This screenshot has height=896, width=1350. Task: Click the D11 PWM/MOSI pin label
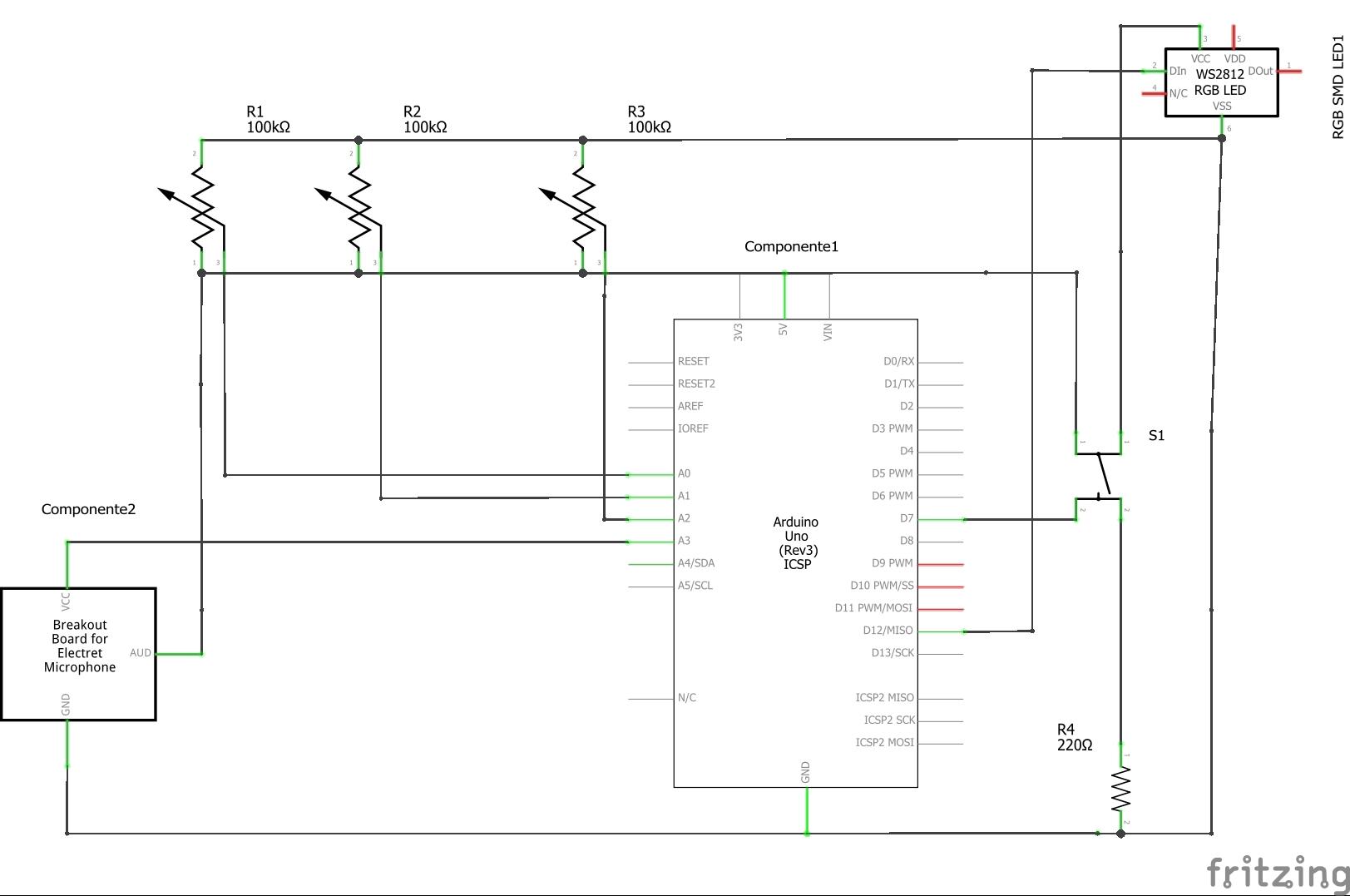873,608
